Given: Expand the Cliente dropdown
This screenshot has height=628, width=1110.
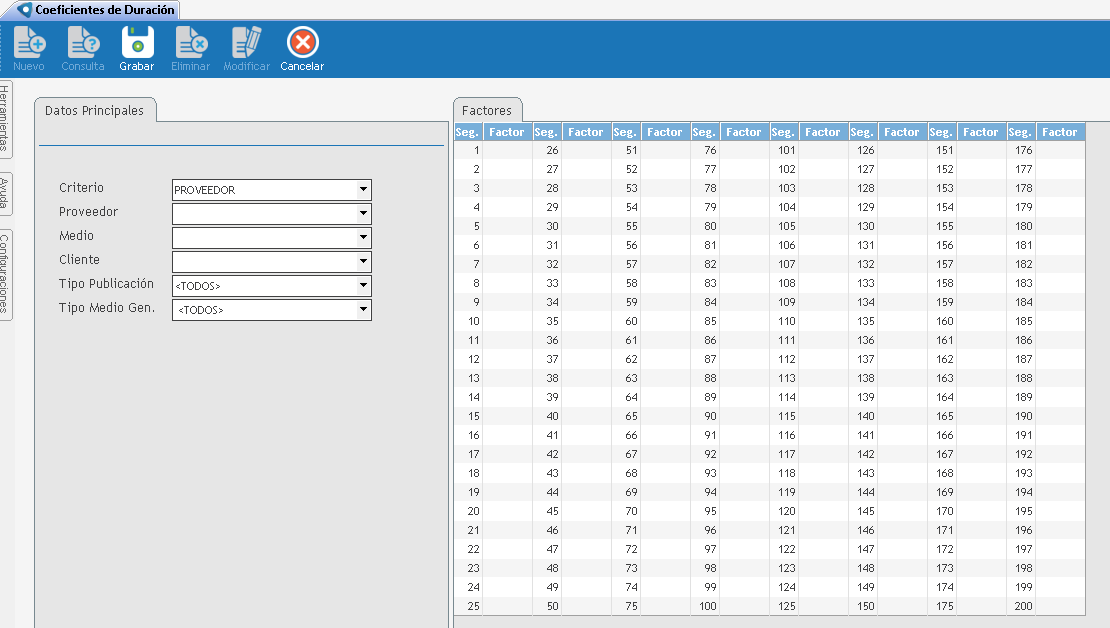Looking at the screenshot, I should click(363, 262).
